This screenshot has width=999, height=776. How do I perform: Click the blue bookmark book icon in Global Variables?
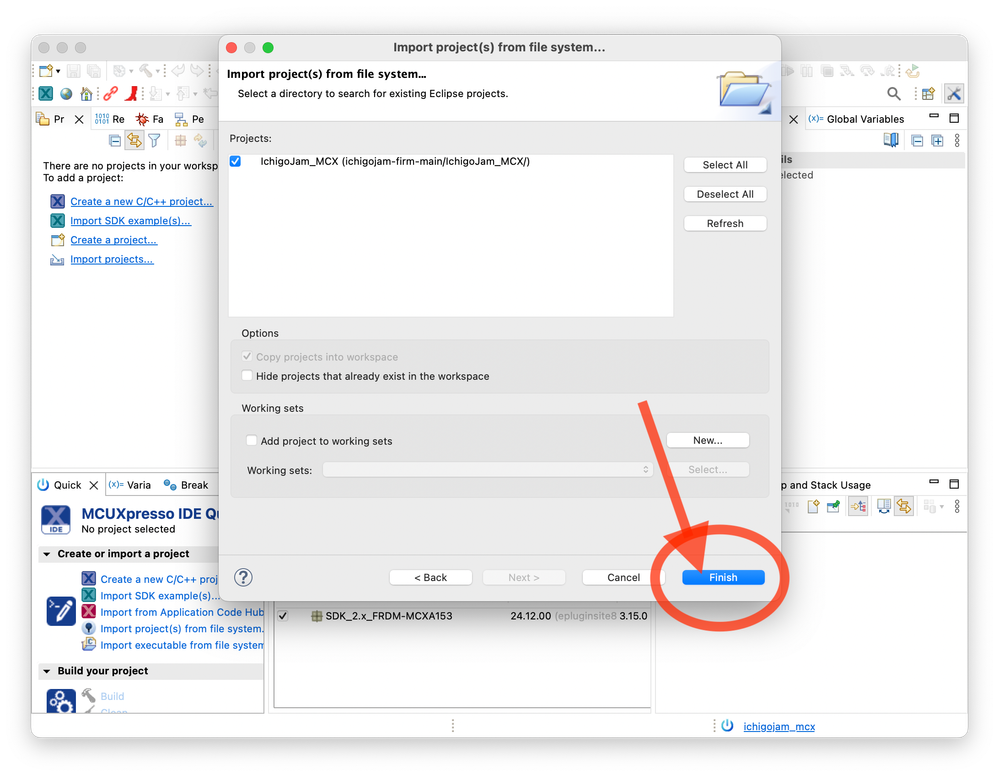click(891, 140)
